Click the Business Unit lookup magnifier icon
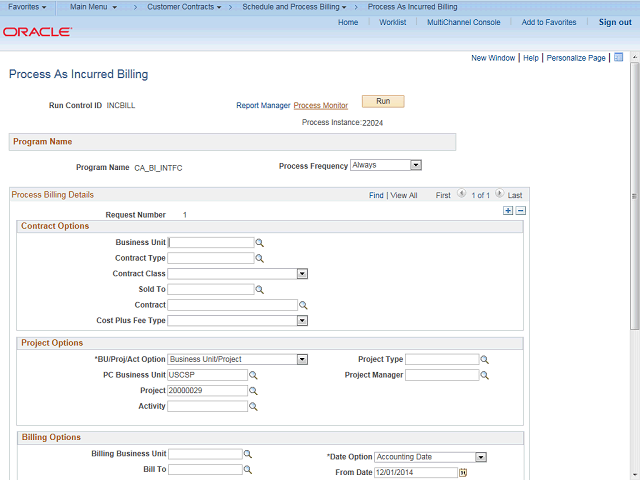This screenshot has height=480, width=640. [259, 243]
